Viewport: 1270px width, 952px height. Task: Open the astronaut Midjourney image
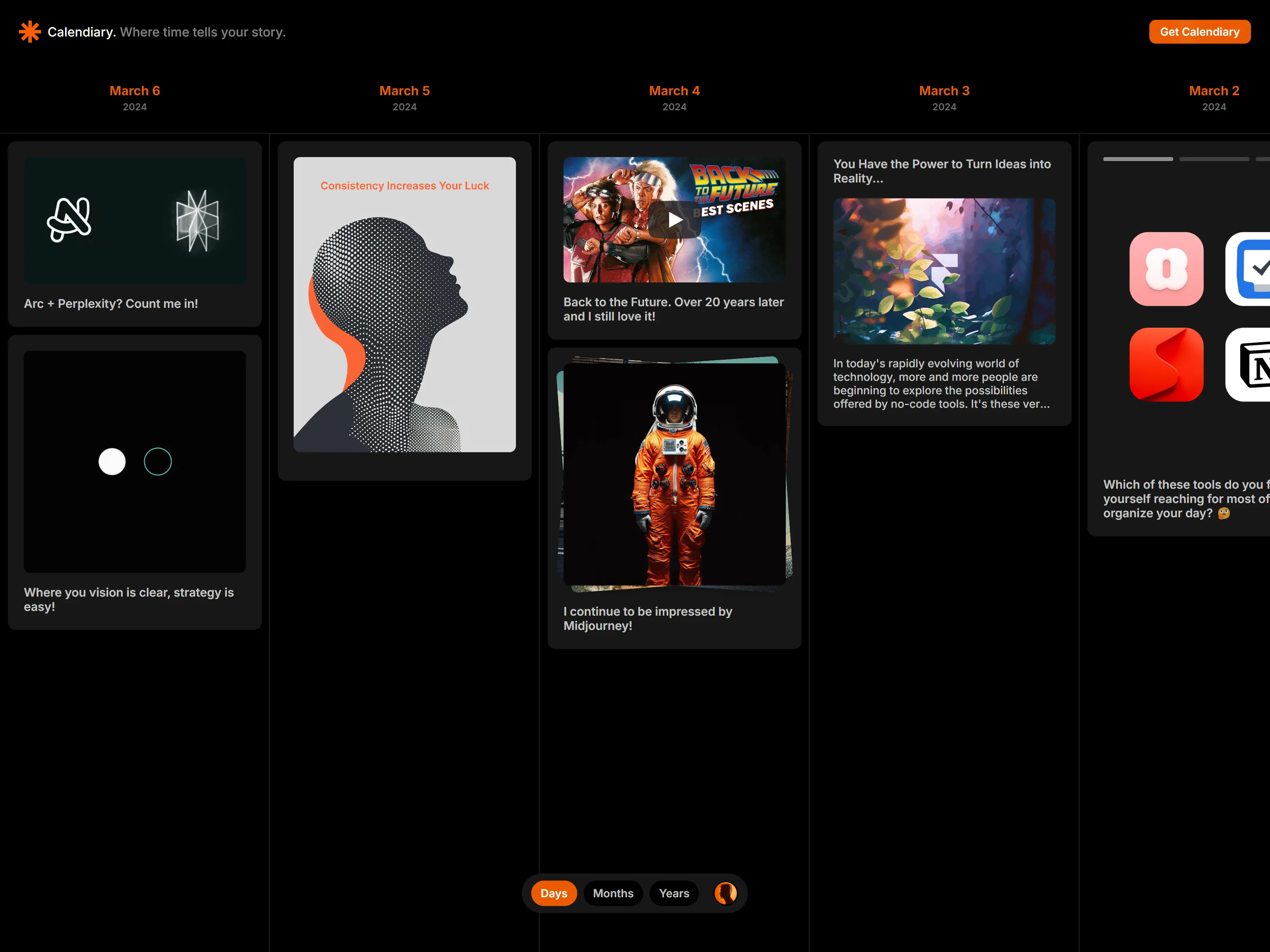click(x=675, y=474)
